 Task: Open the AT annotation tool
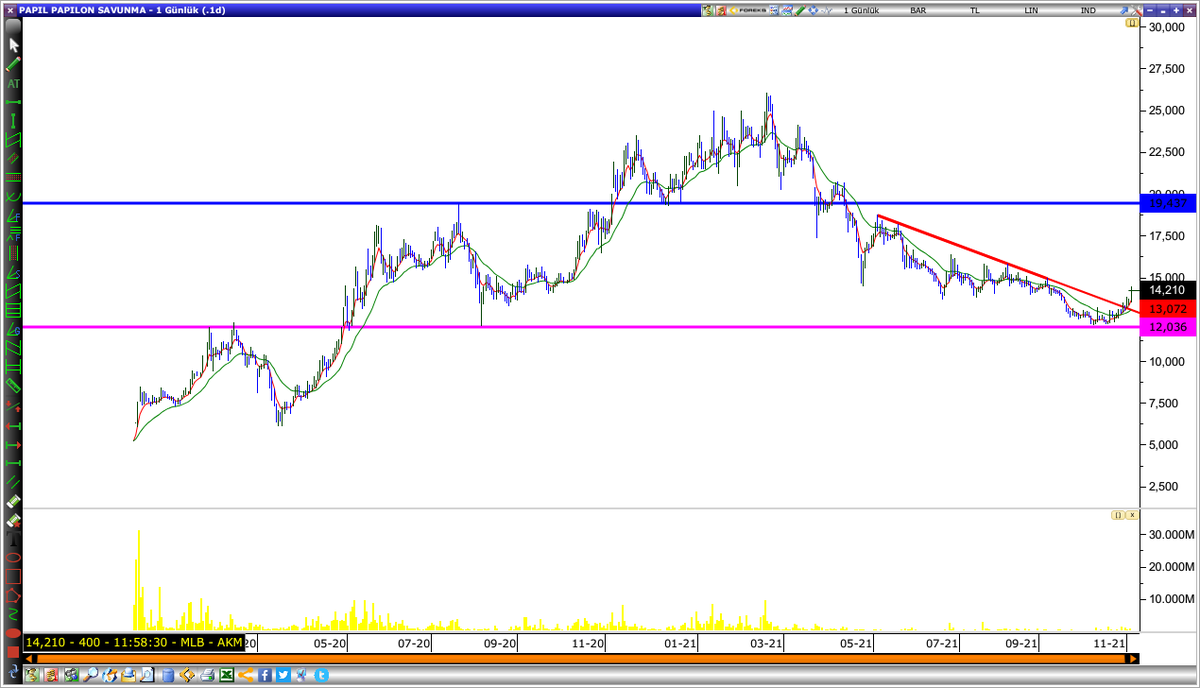tap(13, 83)
